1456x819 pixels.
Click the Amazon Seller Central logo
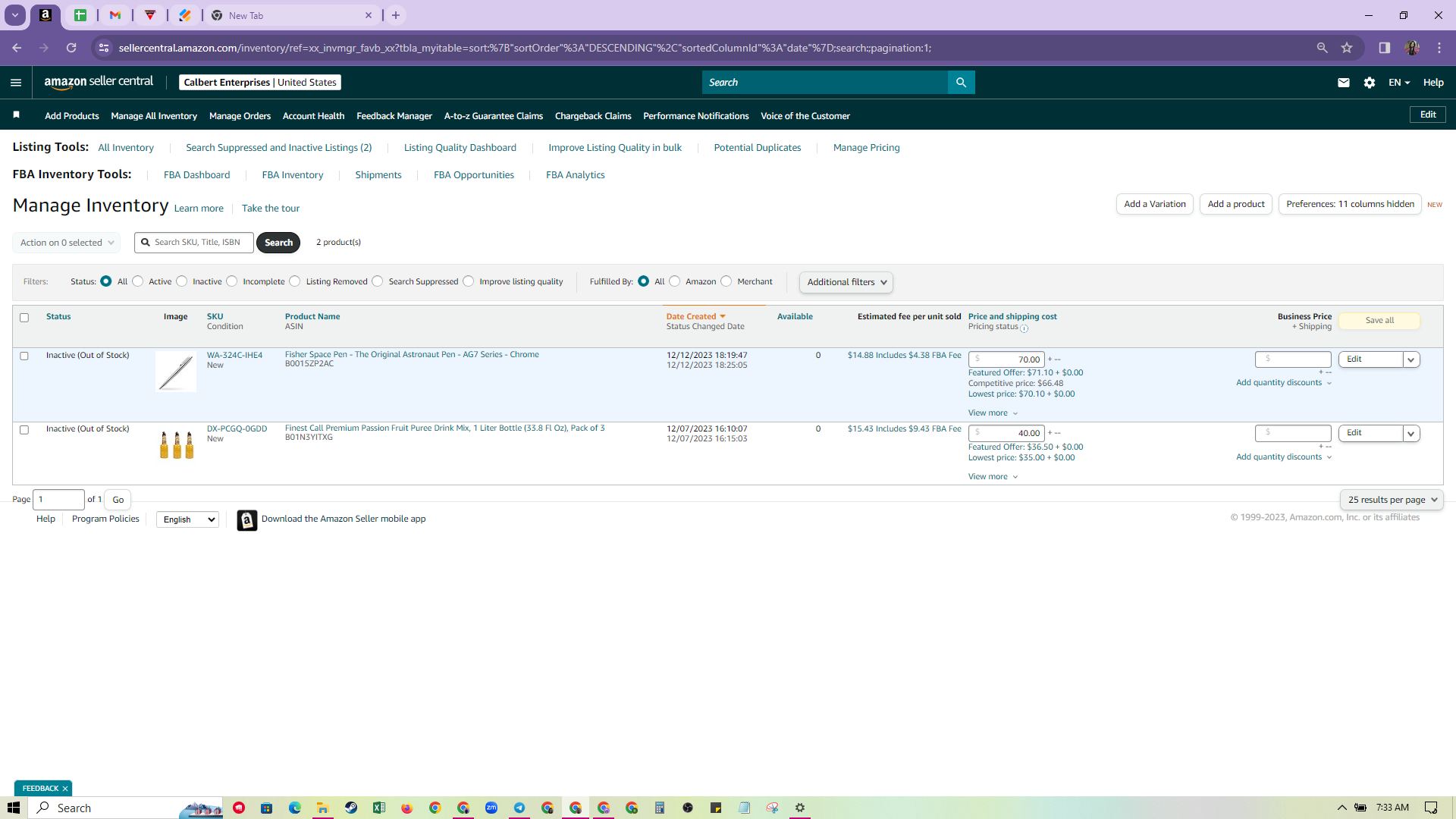99,82
